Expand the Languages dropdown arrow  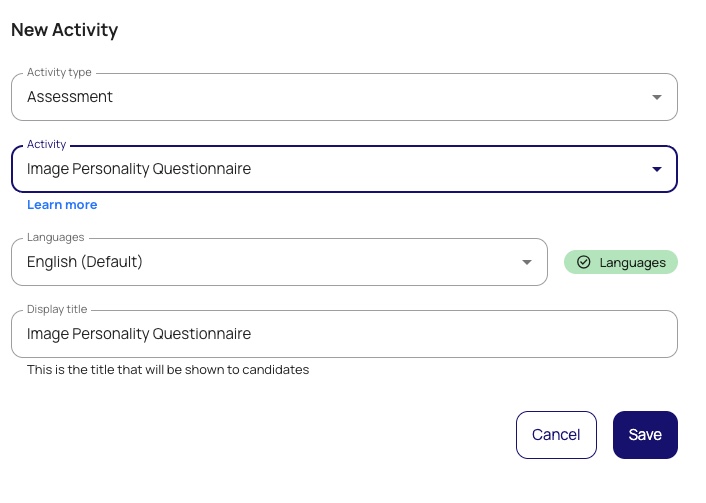[x=527, y=262]
